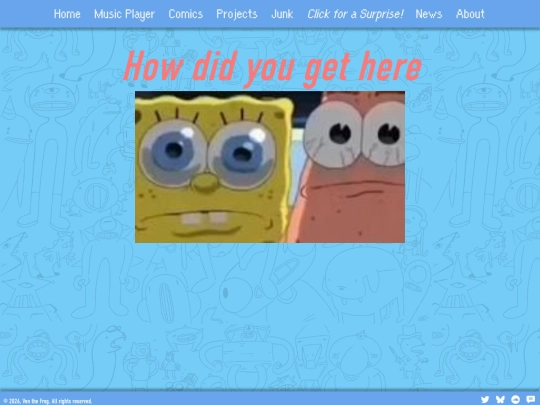Navigate to Projects
The width and height of the screenshot is (540, 405).
237,14
